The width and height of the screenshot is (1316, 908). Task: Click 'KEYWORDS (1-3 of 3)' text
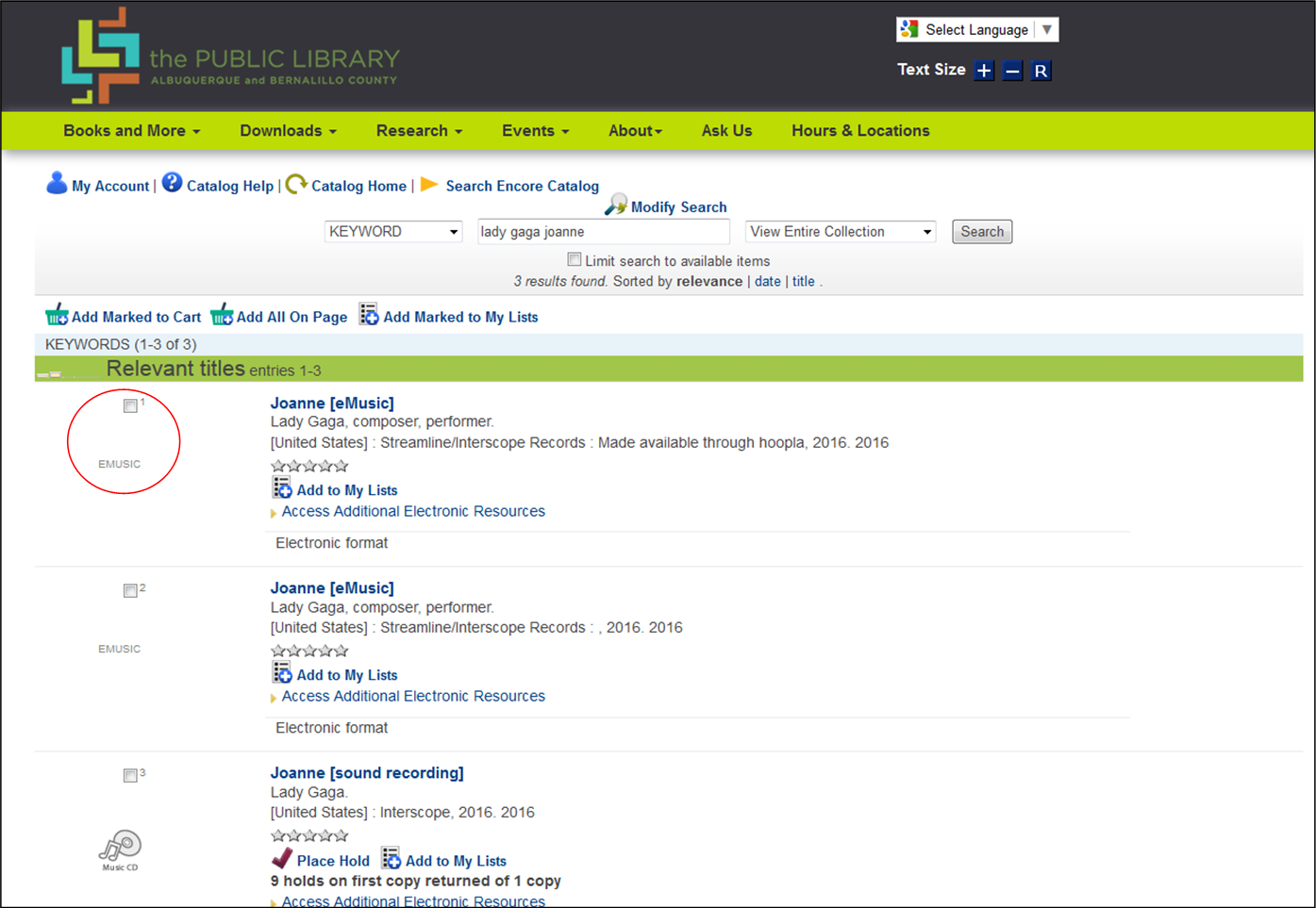121,344
